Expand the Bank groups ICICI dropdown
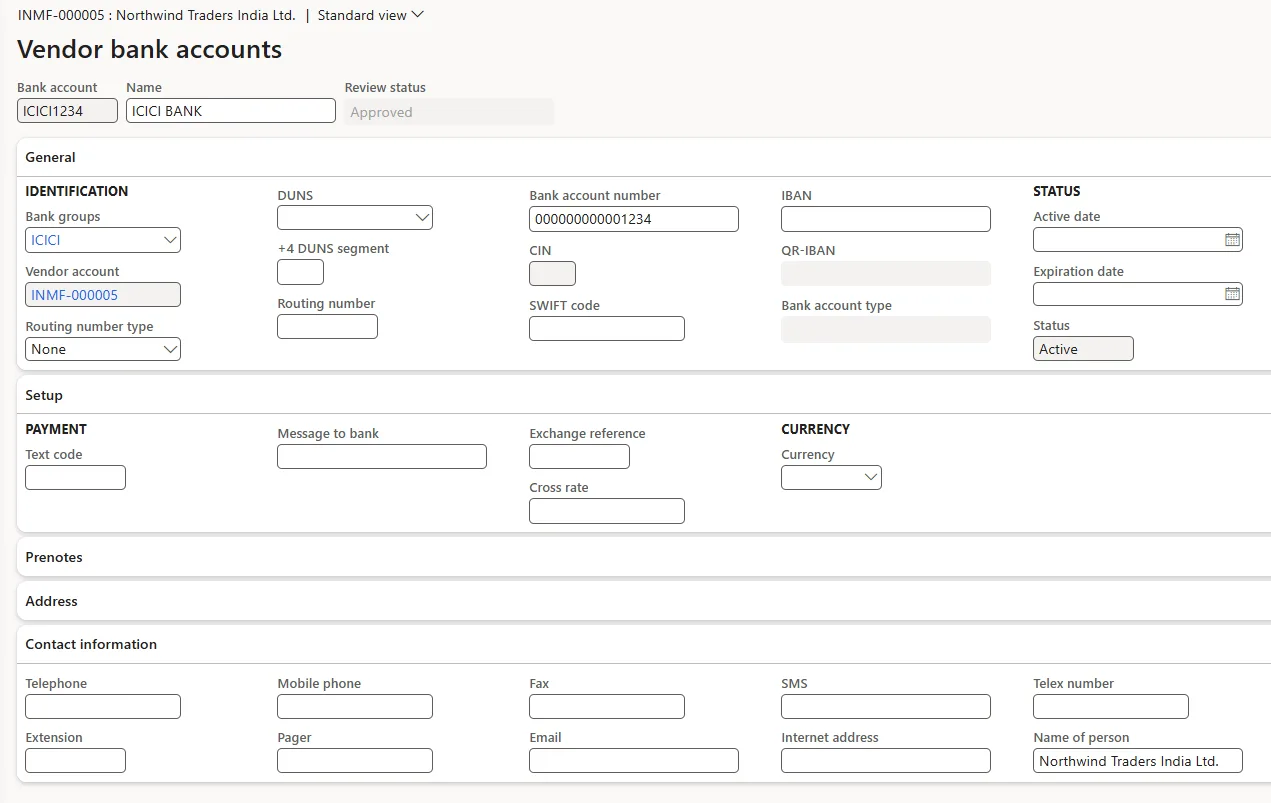Viewport: 1271px width, 803px height. pos(170,240)
